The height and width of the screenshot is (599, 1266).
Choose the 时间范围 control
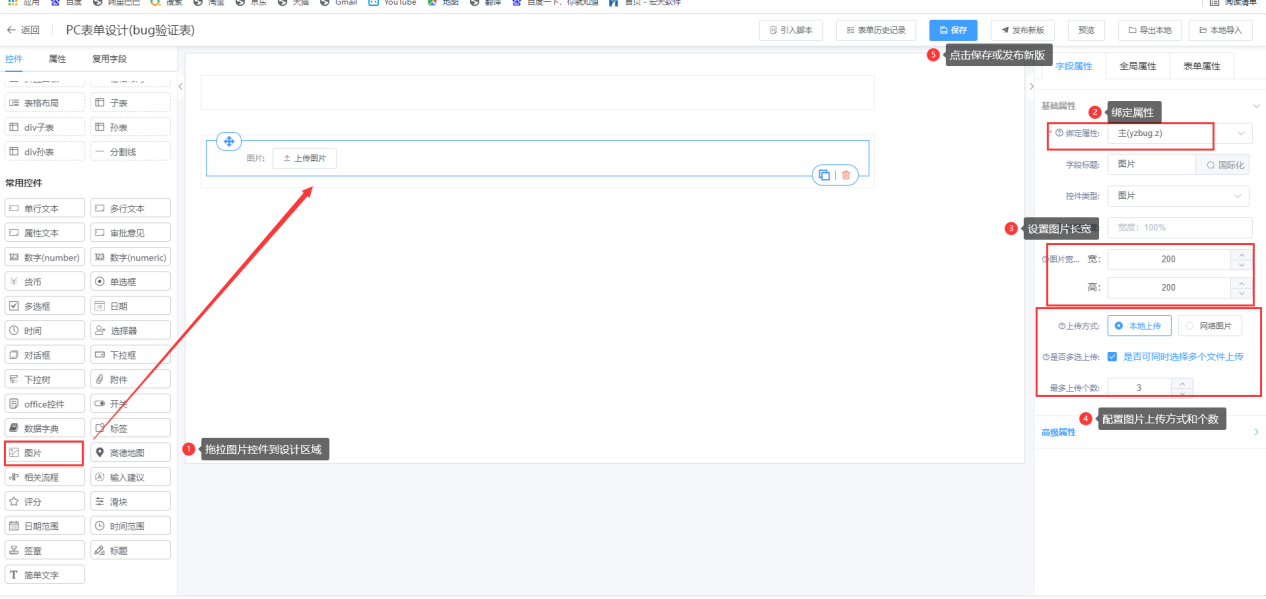tap(130, 526)
